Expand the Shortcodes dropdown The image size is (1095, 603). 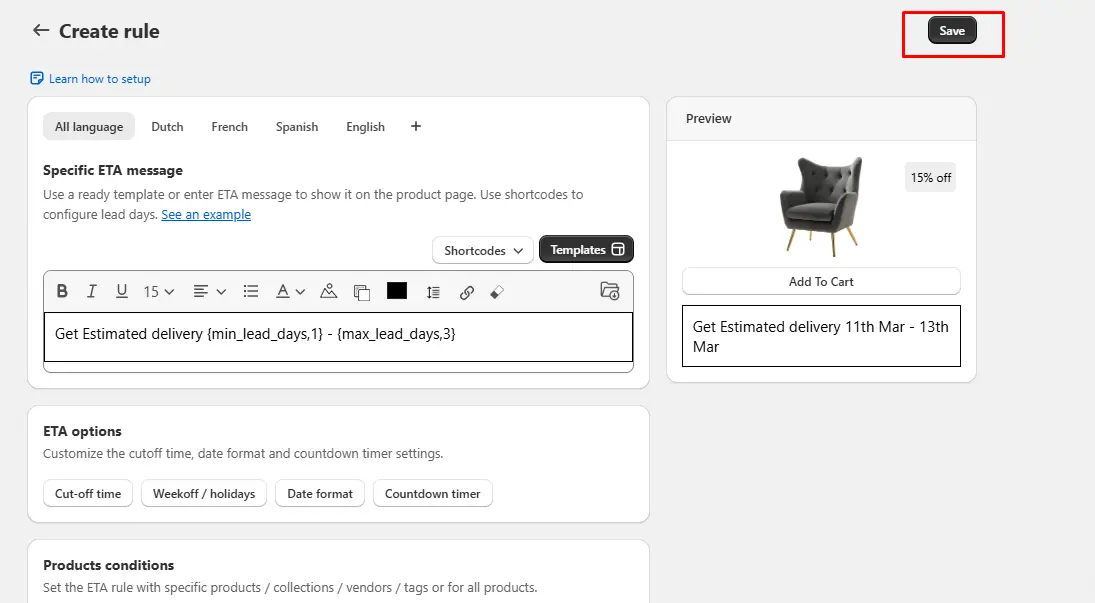point(483,250)
